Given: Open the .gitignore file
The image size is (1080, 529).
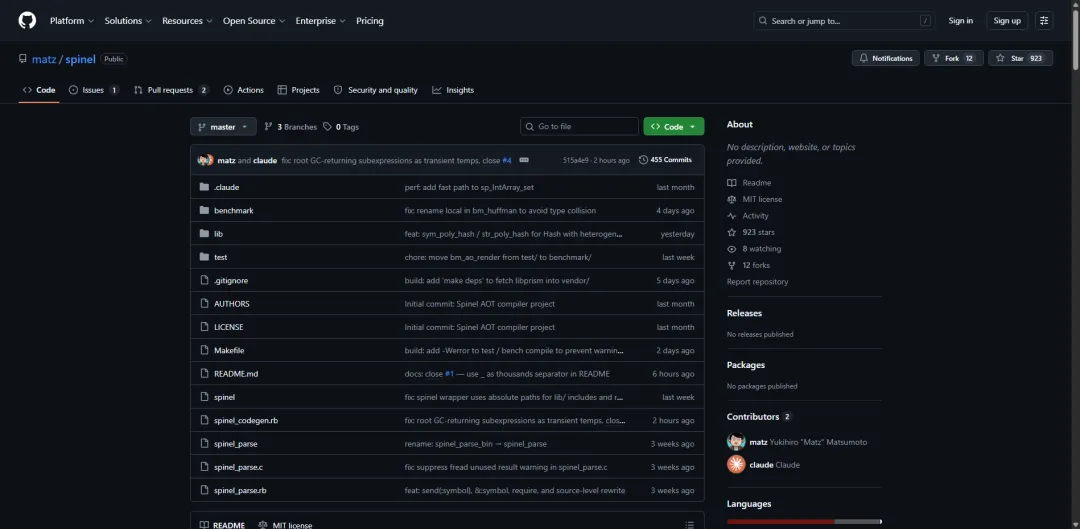Looking at the screenshot, I should click(x=231, y=281).
